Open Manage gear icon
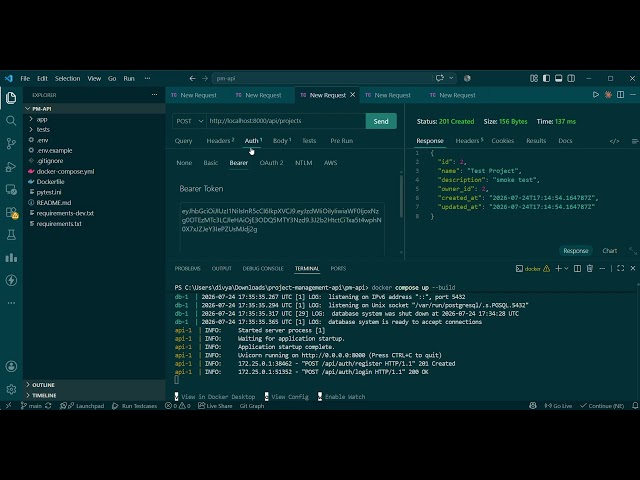 [x=11, y=389]
